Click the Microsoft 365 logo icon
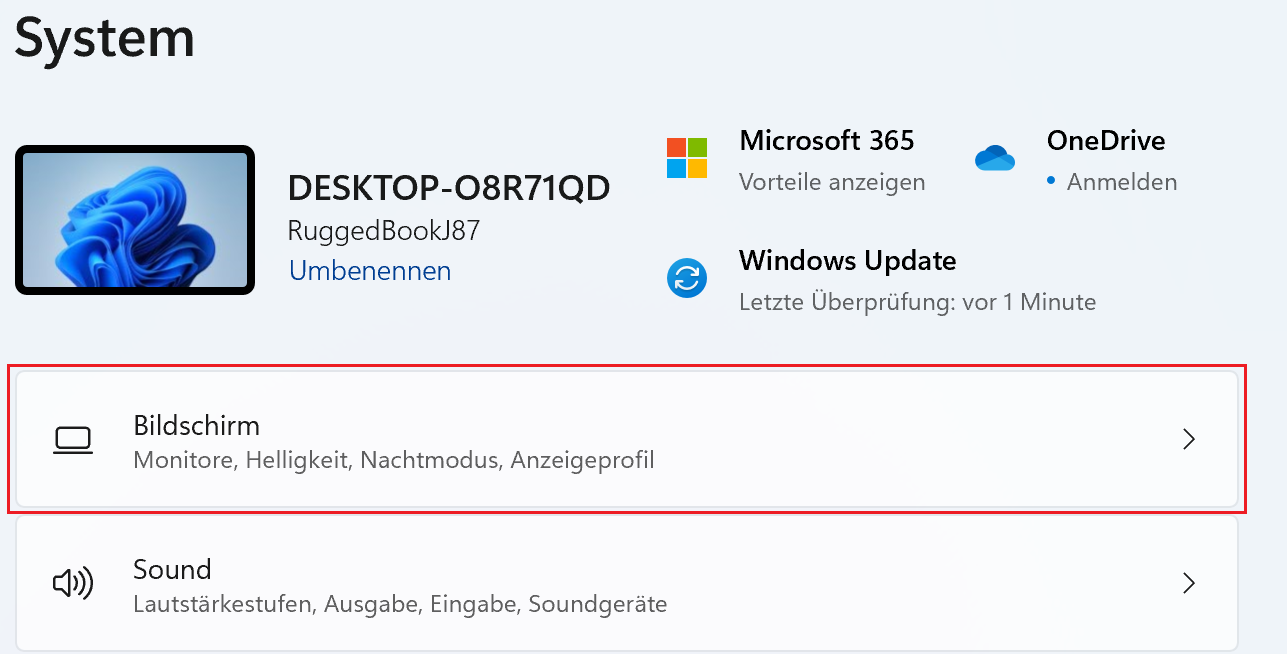 [687, 158]
